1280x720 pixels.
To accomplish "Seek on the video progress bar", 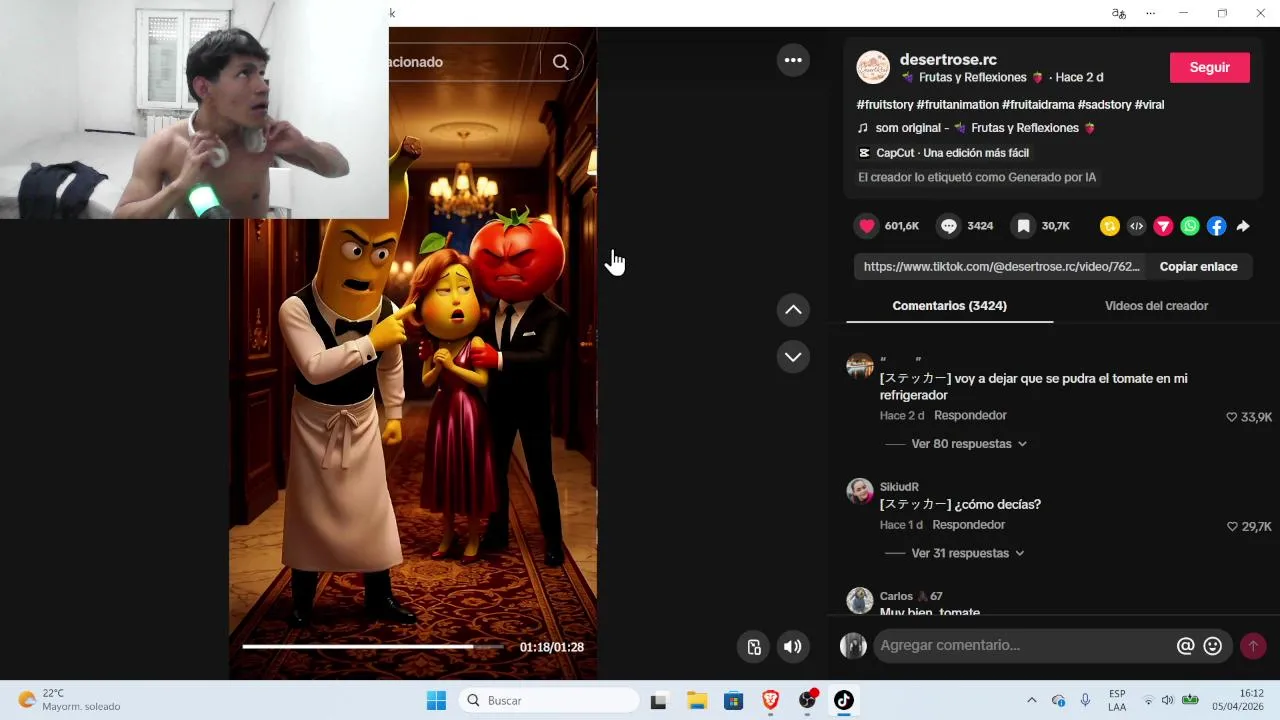I will click(373, 647).
